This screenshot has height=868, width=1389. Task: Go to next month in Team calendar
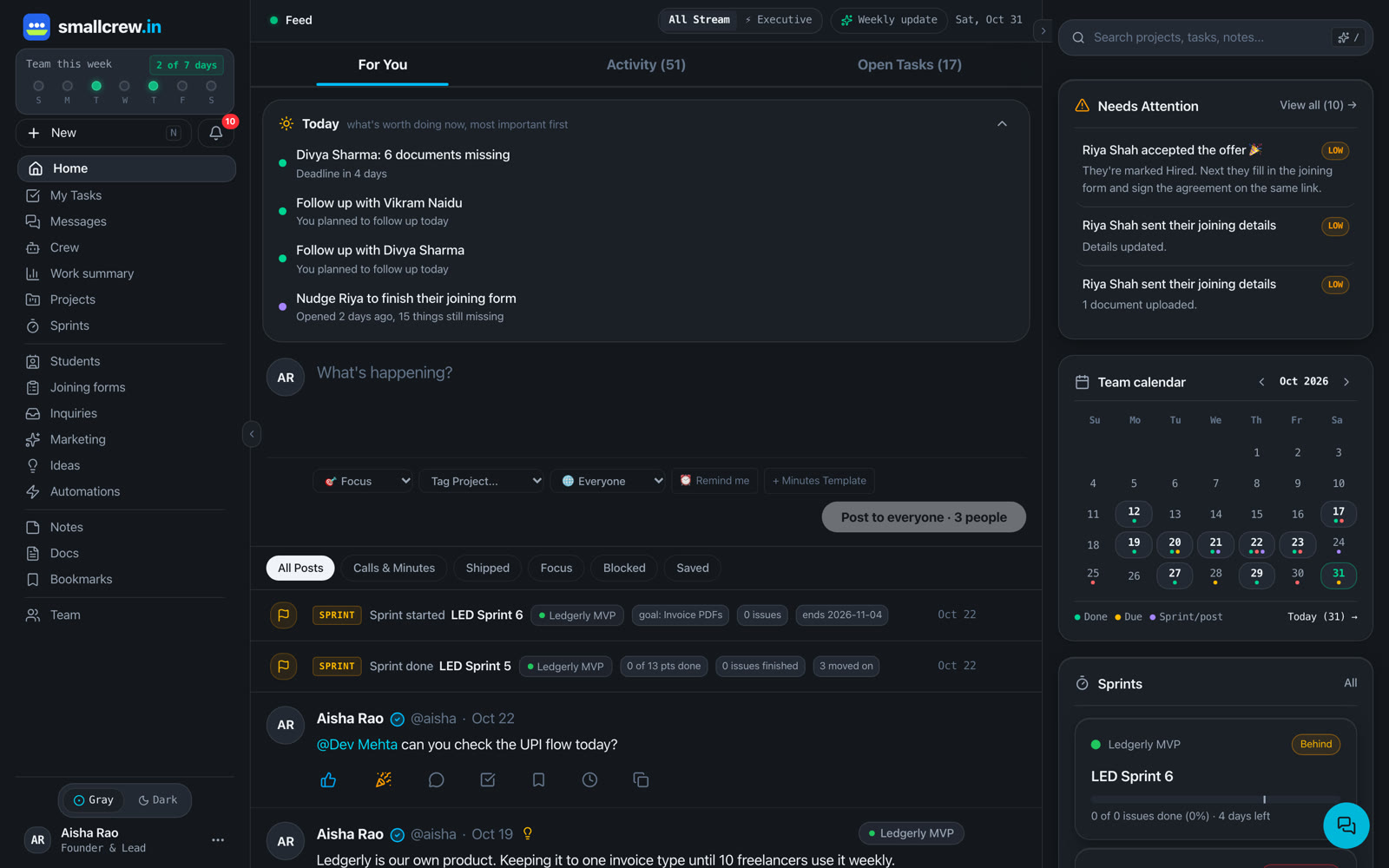[x=1346, y=382]
